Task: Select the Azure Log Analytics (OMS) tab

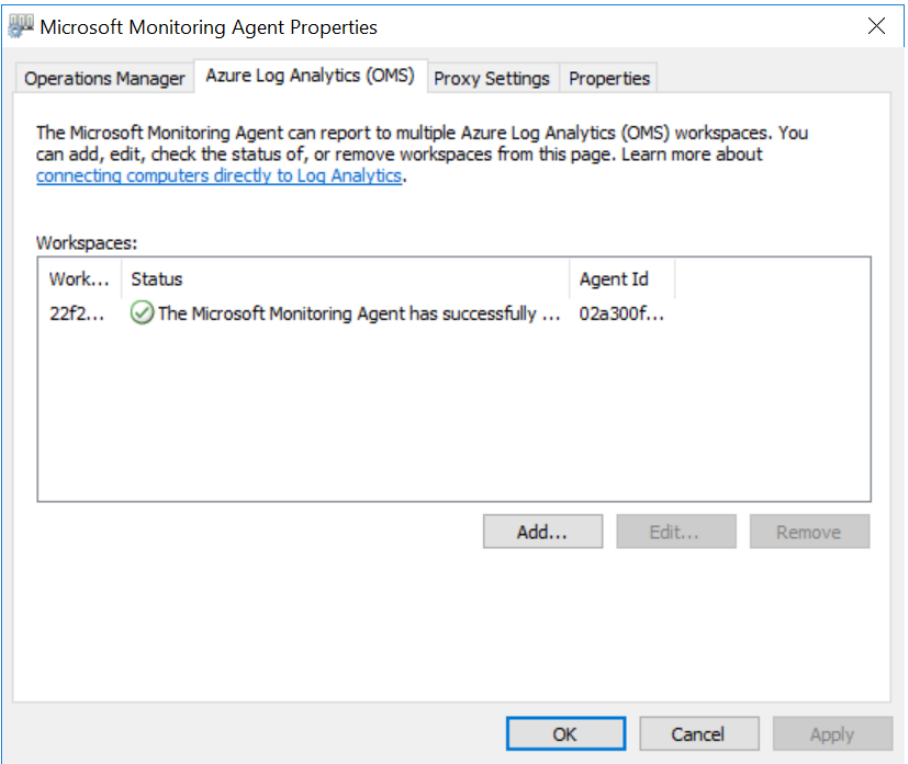Action: click(310, 76)
